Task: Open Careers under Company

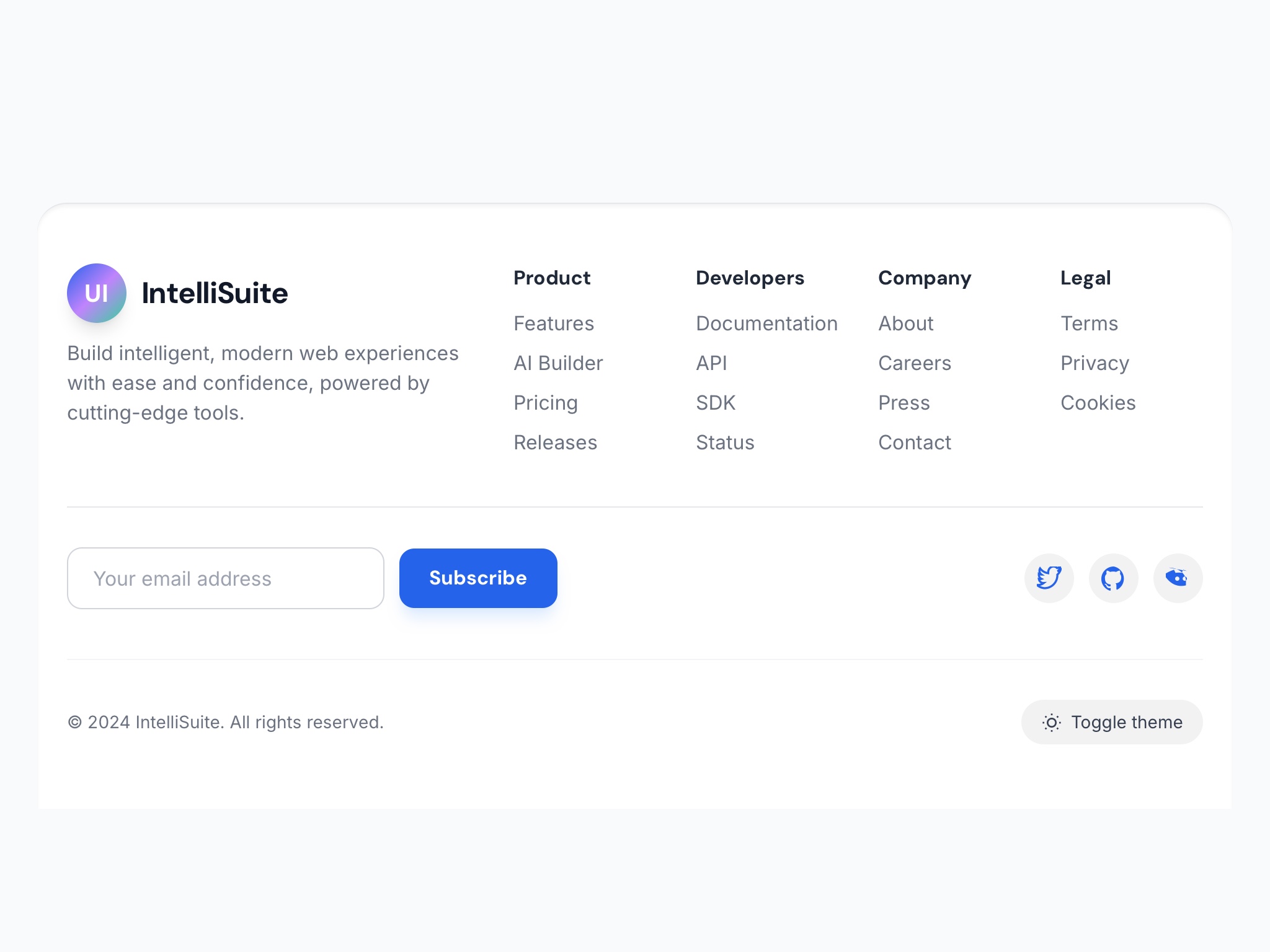Action: (x=915, y=363)
